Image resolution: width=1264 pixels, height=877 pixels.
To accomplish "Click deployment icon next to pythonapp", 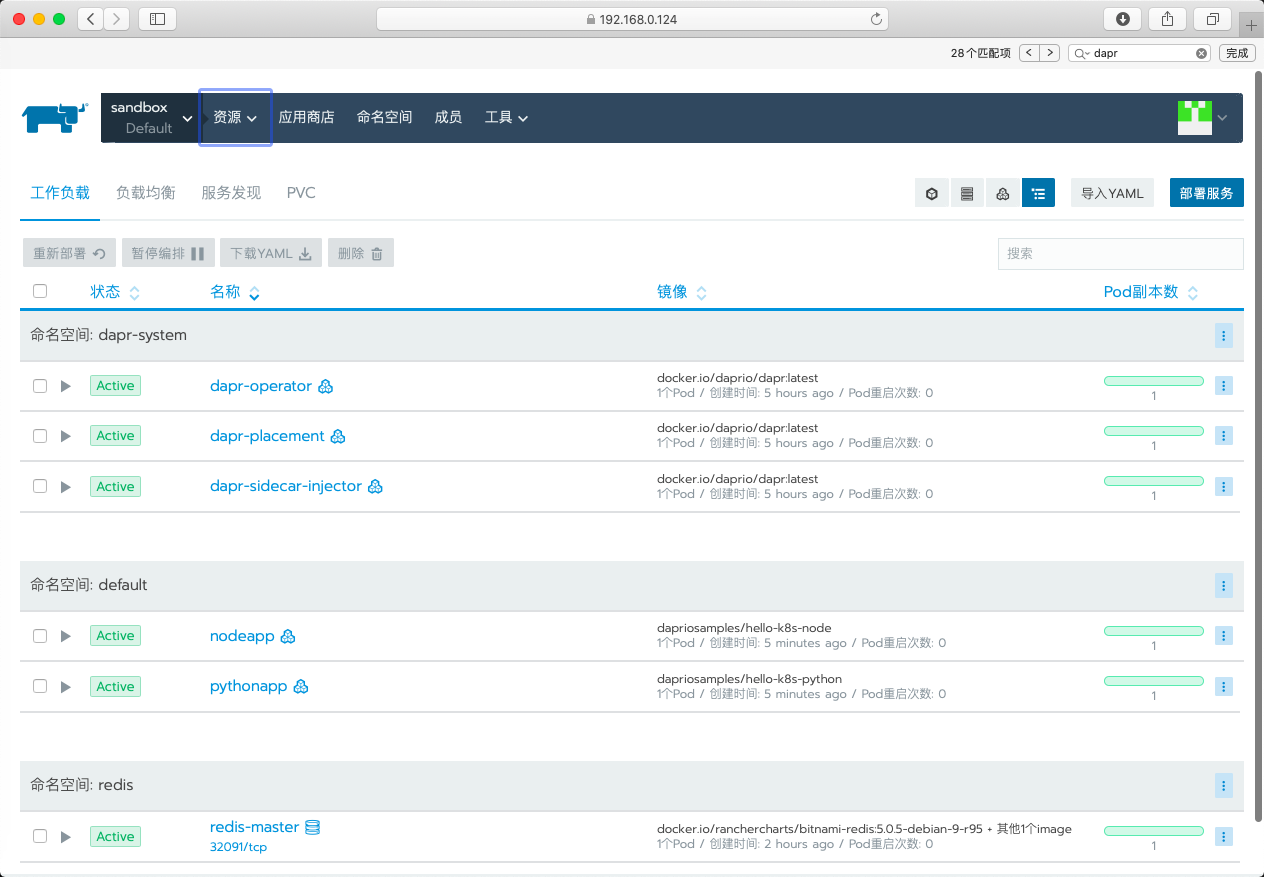I will [301, 687].
